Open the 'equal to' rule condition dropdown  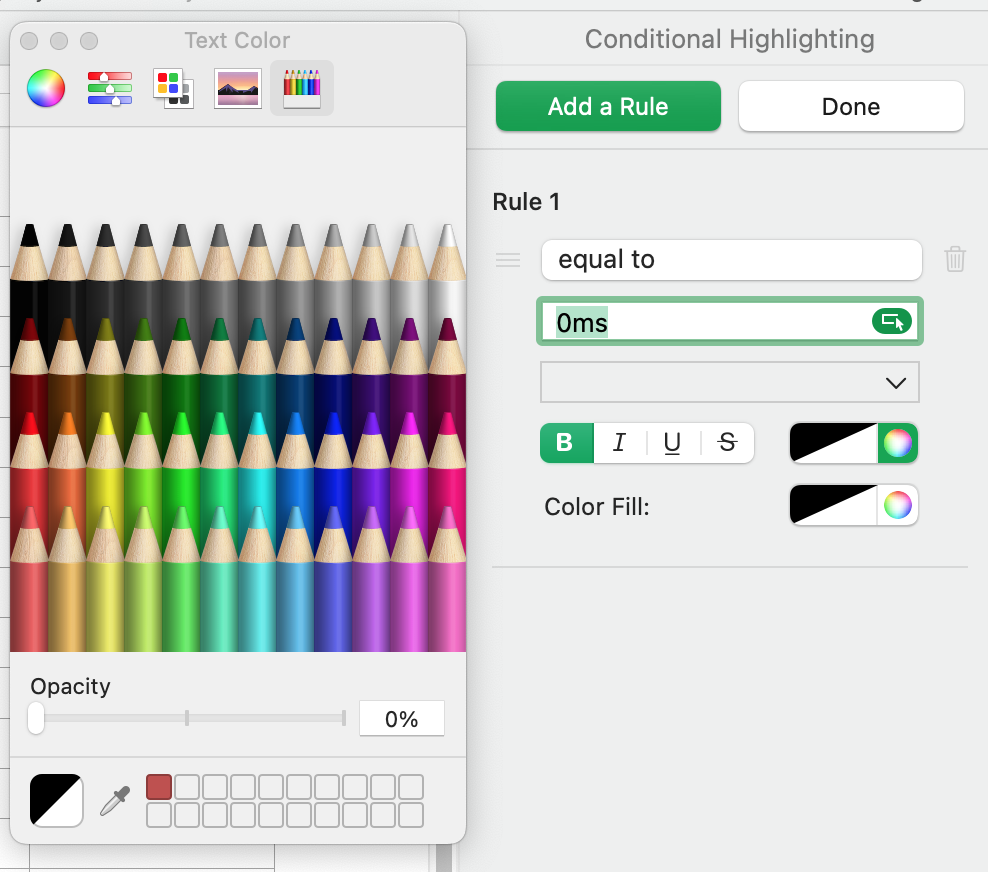click(731, 260)
